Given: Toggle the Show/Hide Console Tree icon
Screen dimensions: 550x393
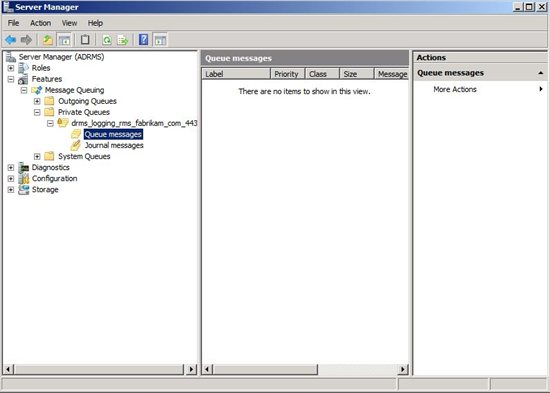Looking at the screenshot, I should point(64,40).
